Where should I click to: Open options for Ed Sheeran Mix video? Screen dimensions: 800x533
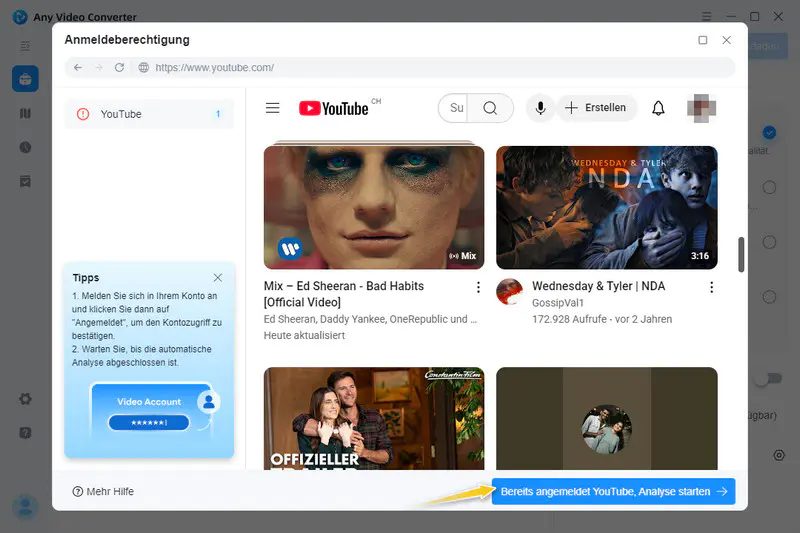[478, 287]
